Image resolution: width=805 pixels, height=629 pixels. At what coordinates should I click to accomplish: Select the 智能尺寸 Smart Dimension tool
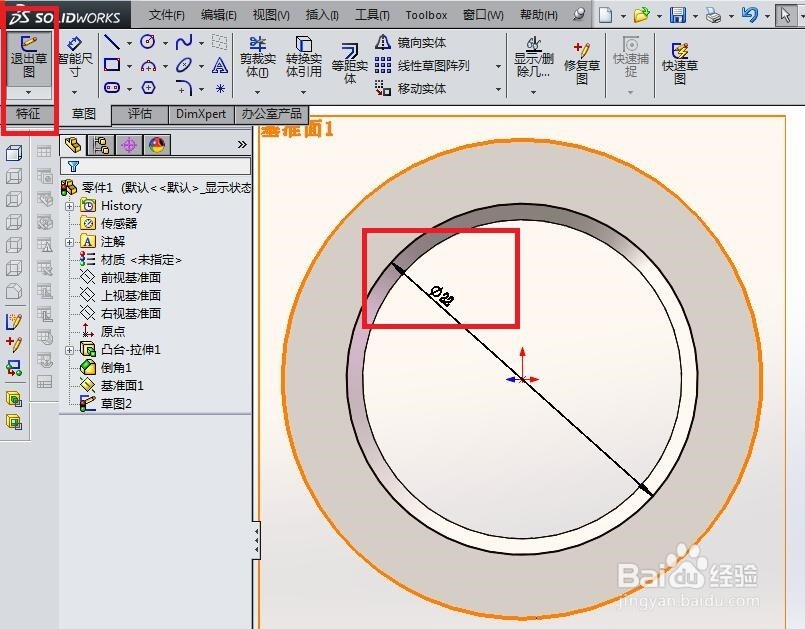[75, 56]
